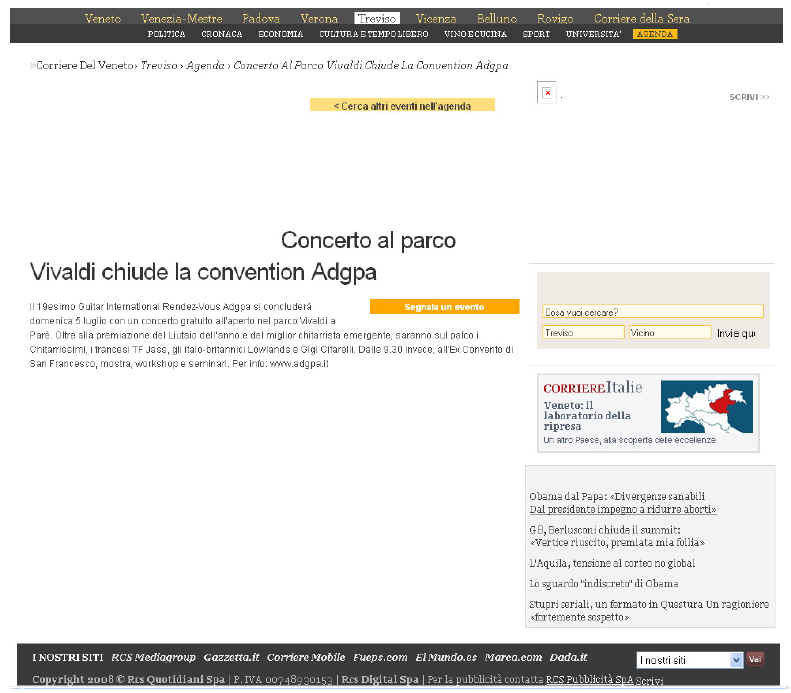791x693 pixels.
Task: Focus the 'Cosa vuoi cercare?' search field
Action: click(653, 312)
